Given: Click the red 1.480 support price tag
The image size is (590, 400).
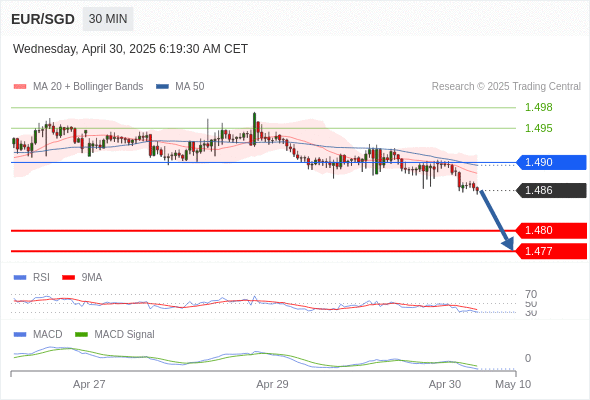Looking at the screenshot, I should tap(551, 230).
